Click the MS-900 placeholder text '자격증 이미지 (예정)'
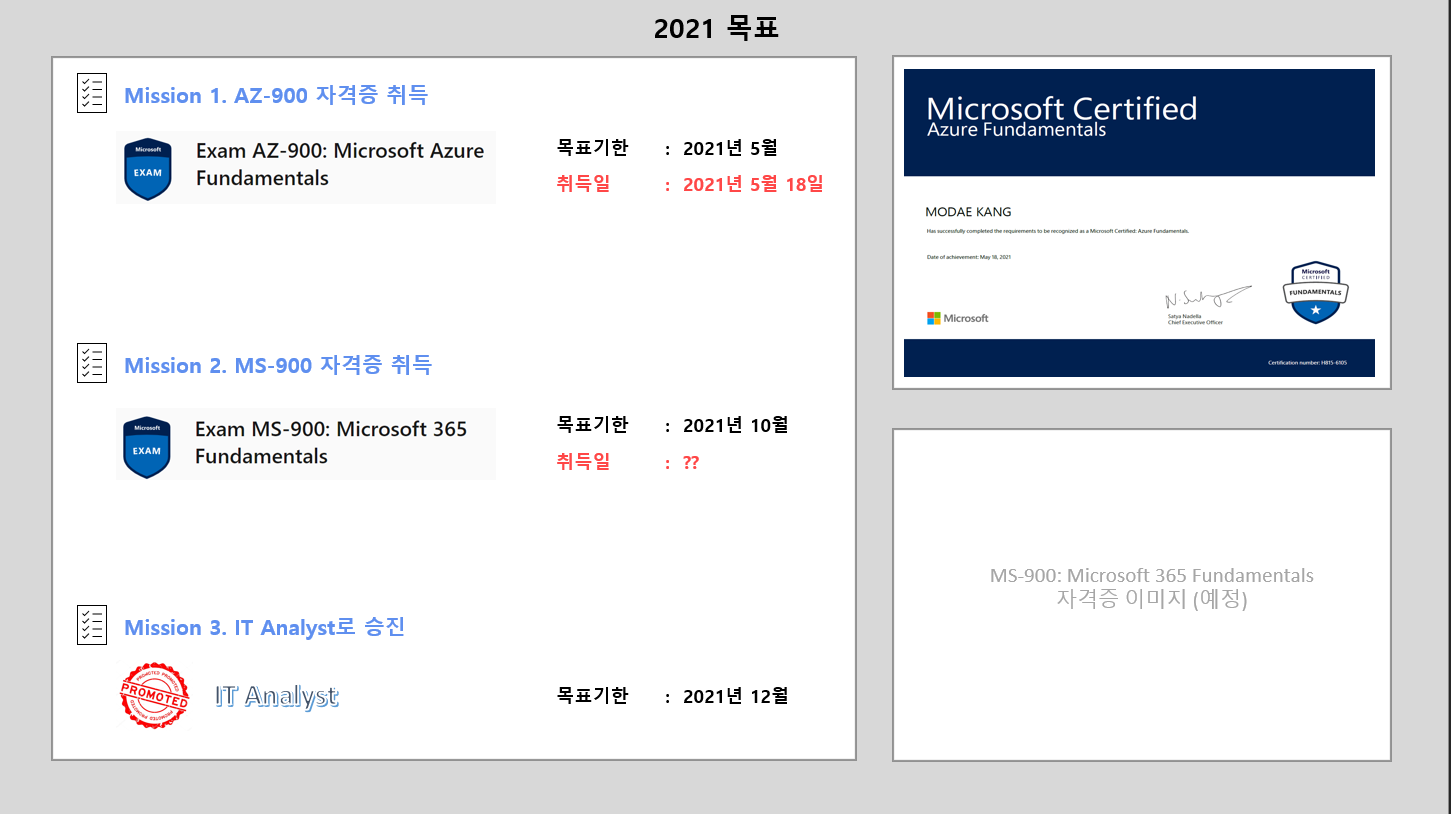This screenshot has width=1451, height=814. click(x=1152, y=599)
